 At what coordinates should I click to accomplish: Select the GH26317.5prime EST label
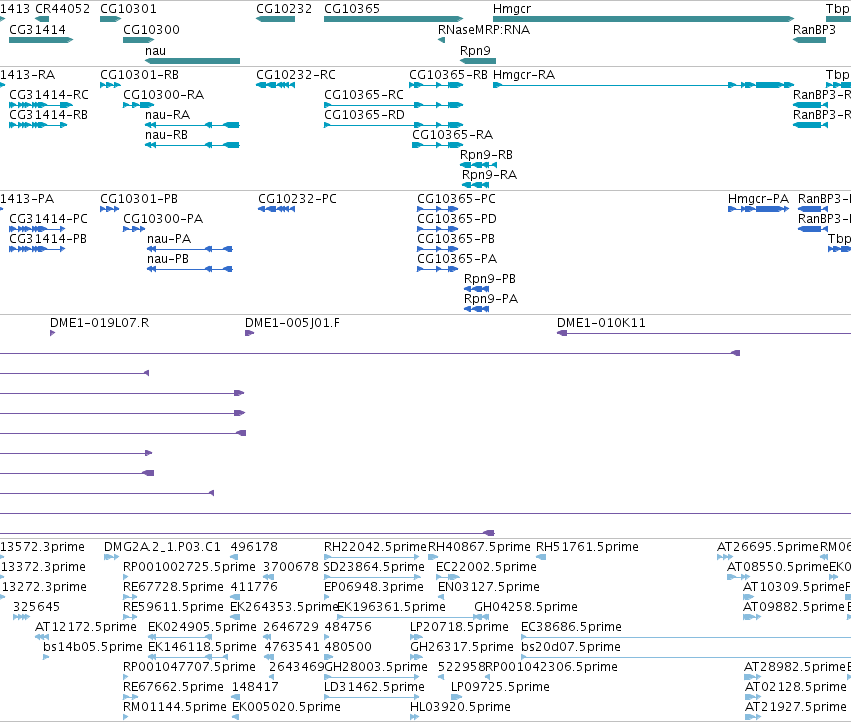click(462, 647)
